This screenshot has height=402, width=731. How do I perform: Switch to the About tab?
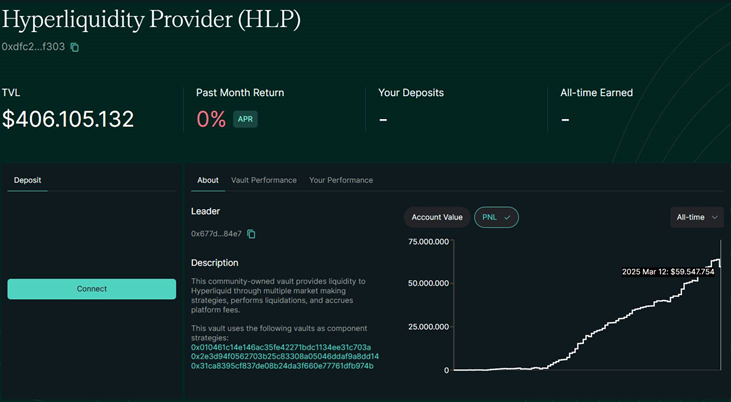(208, 180)
